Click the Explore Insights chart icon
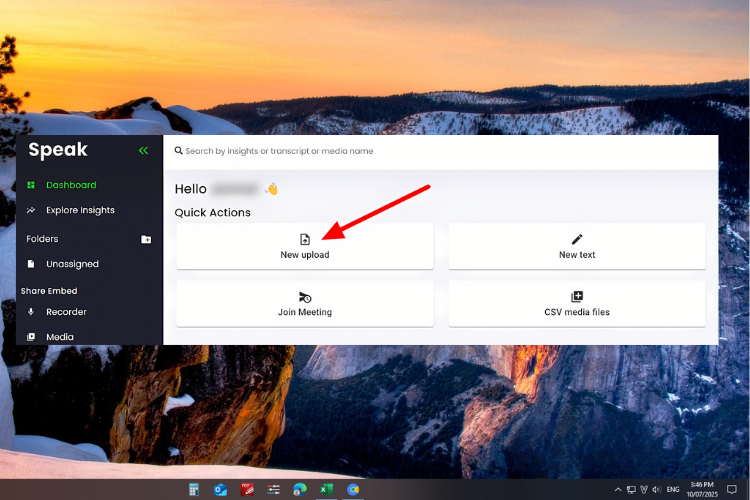Image resolution: width=750 pixels, height=500 pixels. coord(31,210)
